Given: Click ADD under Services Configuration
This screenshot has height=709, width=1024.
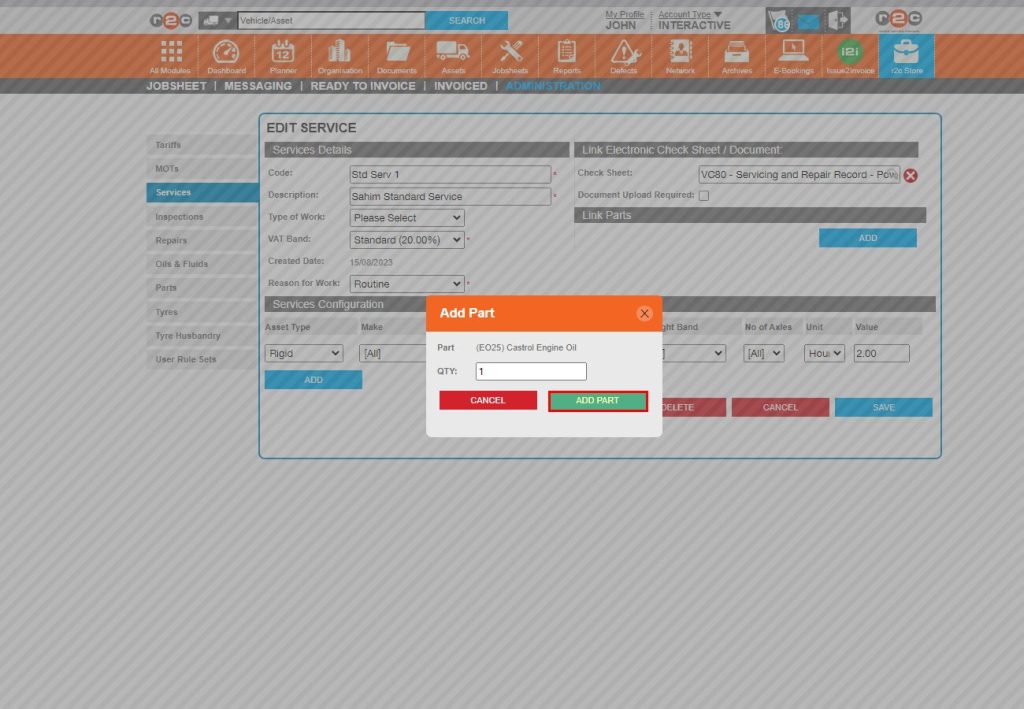Looking at the screenshot, I should click(x=313, y=380).
